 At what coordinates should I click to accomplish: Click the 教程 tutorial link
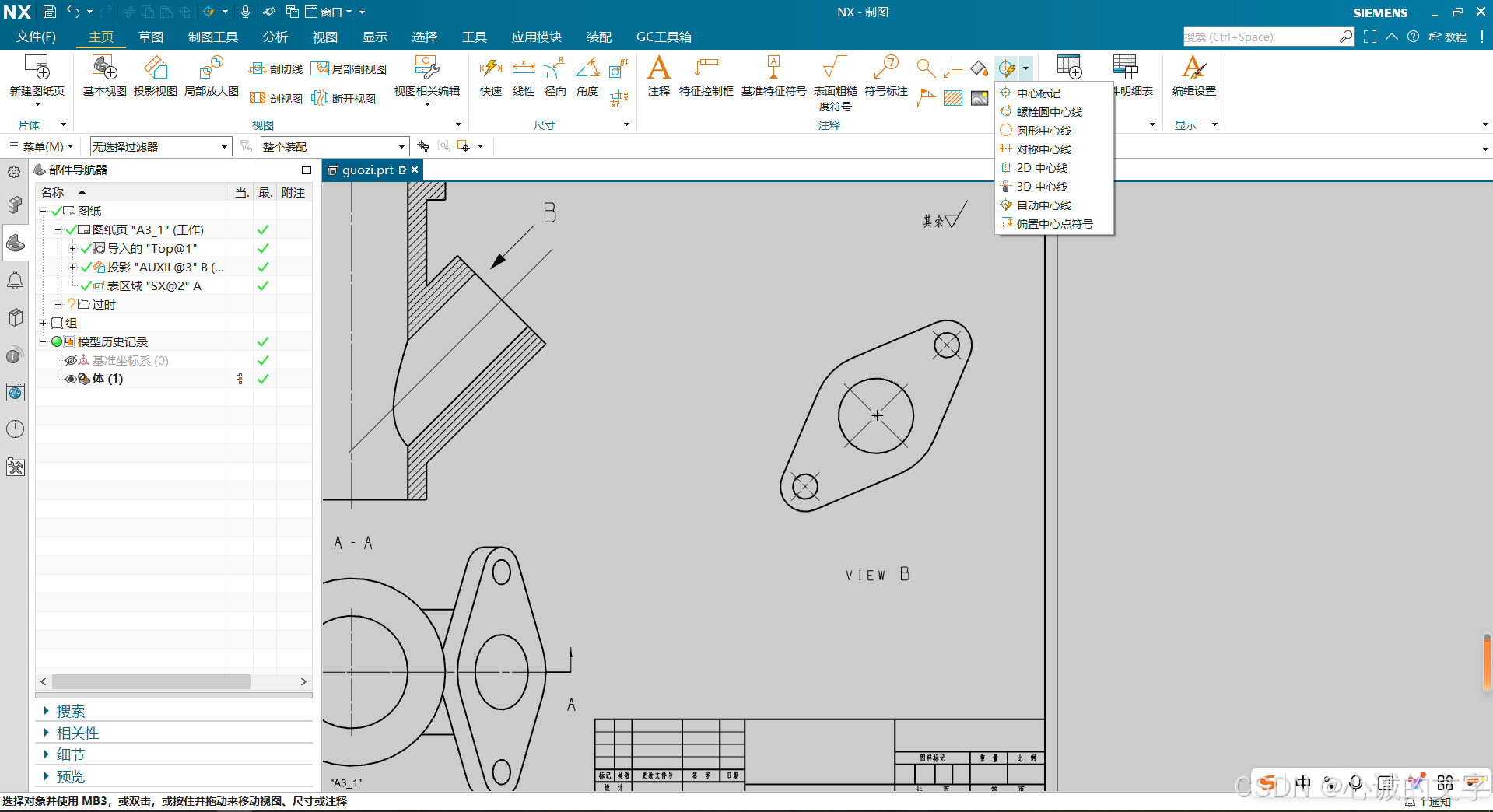point(1447,37)
